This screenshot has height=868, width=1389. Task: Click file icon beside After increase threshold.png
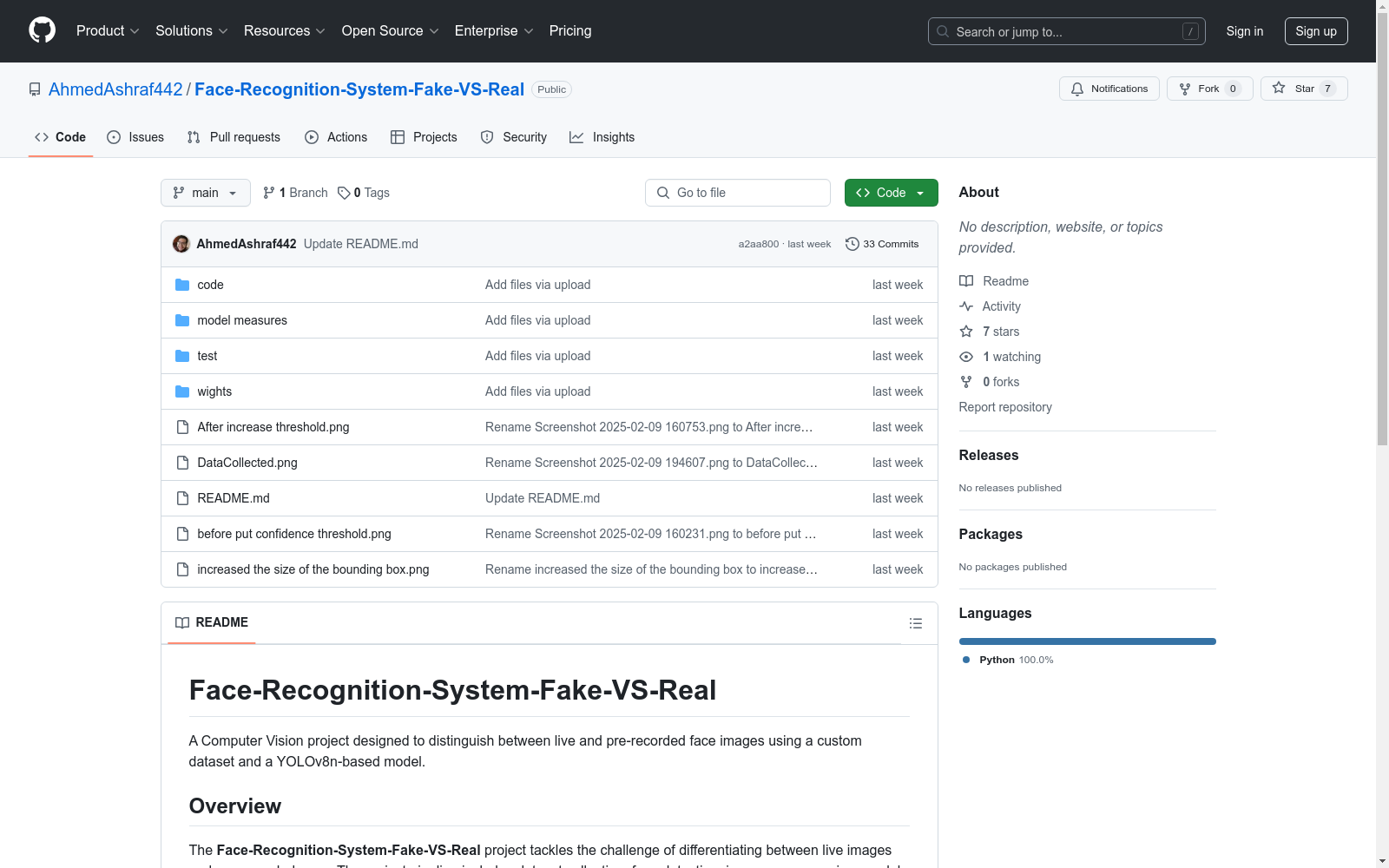182,427
